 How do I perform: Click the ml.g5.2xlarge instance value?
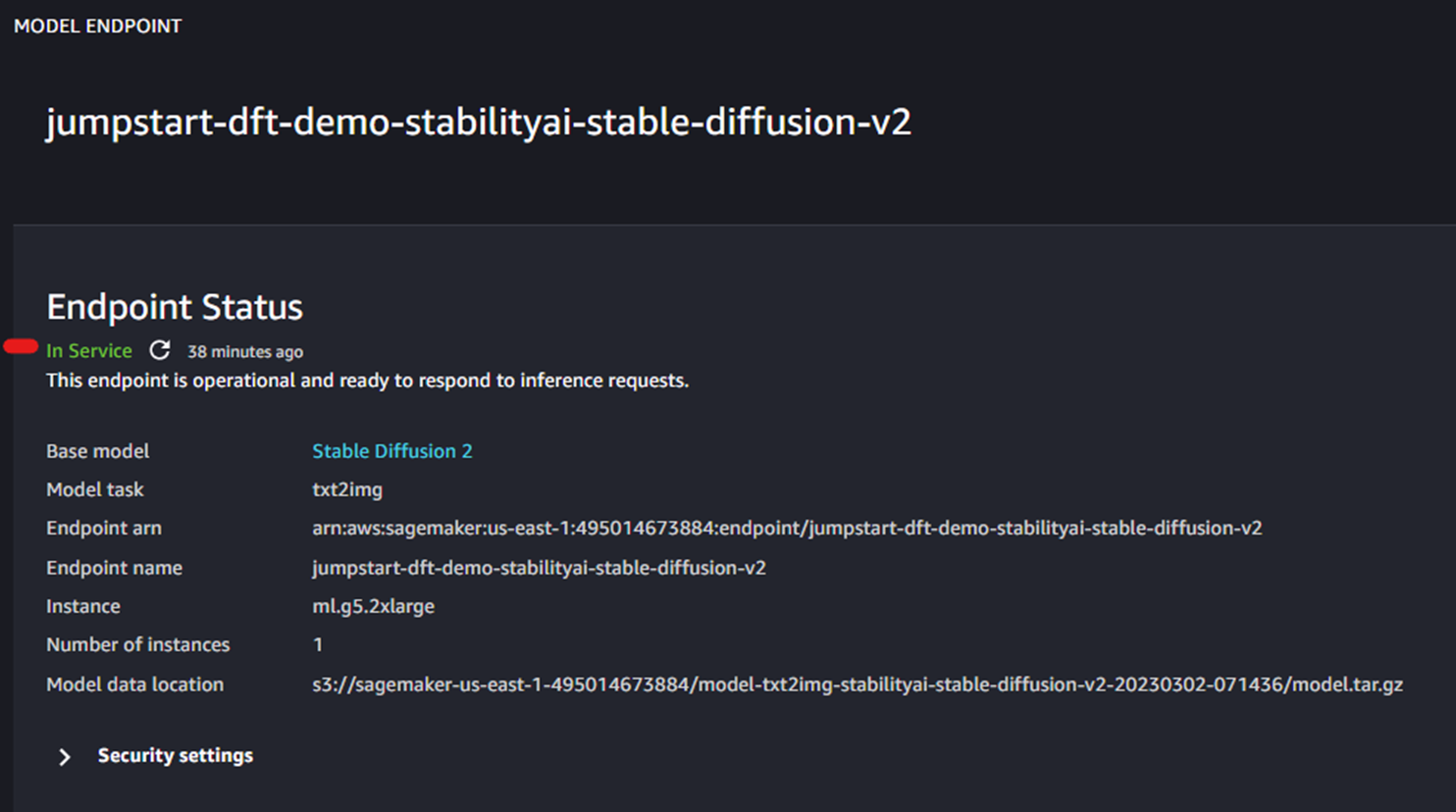click(x=373, y=606)
